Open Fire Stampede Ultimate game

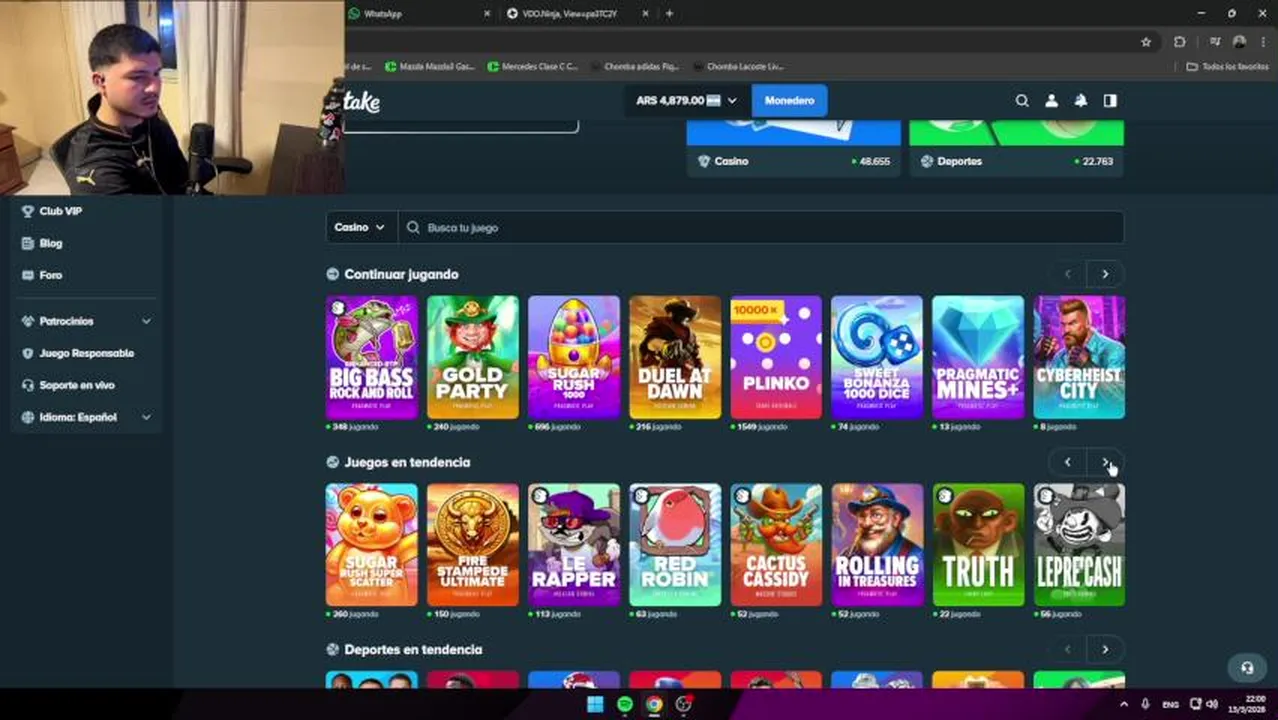[473, 545]
